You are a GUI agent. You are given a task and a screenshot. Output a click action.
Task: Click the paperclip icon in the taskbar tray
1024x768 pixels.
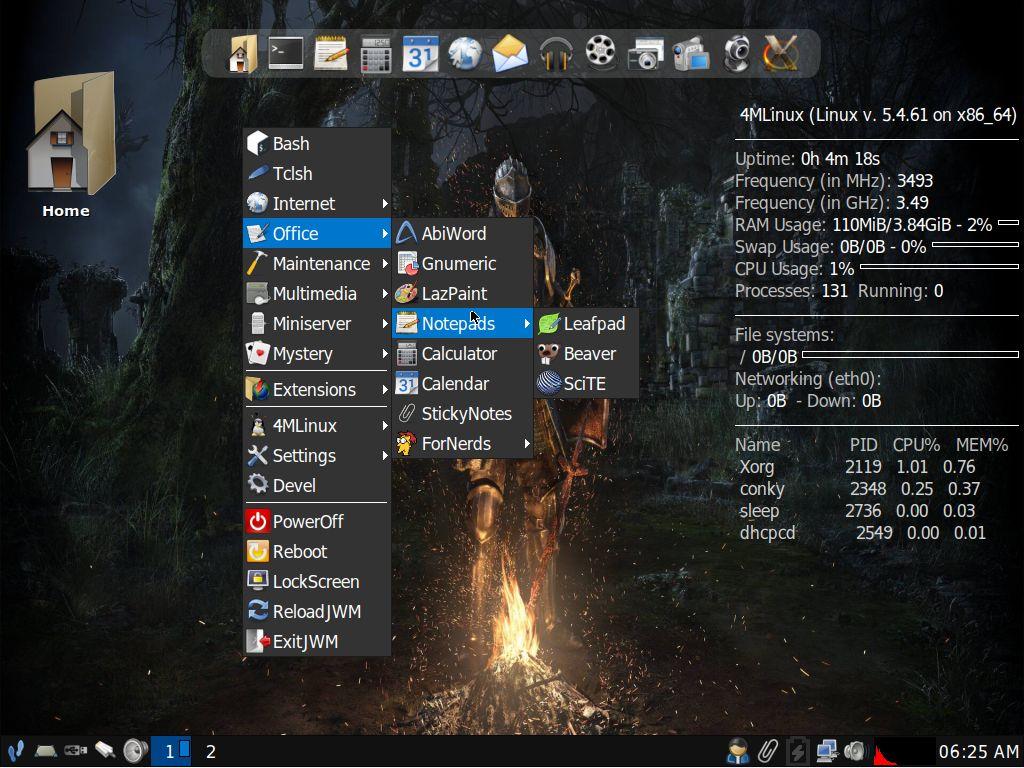(x=768, y=751)
